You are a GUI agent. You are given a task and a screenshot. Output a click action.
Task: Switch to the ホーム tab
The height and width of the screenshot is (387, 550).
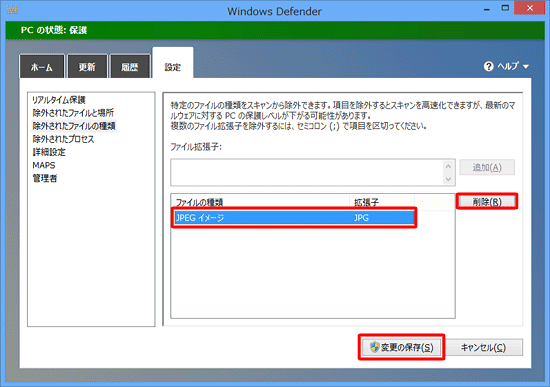(x=42, y=66)
